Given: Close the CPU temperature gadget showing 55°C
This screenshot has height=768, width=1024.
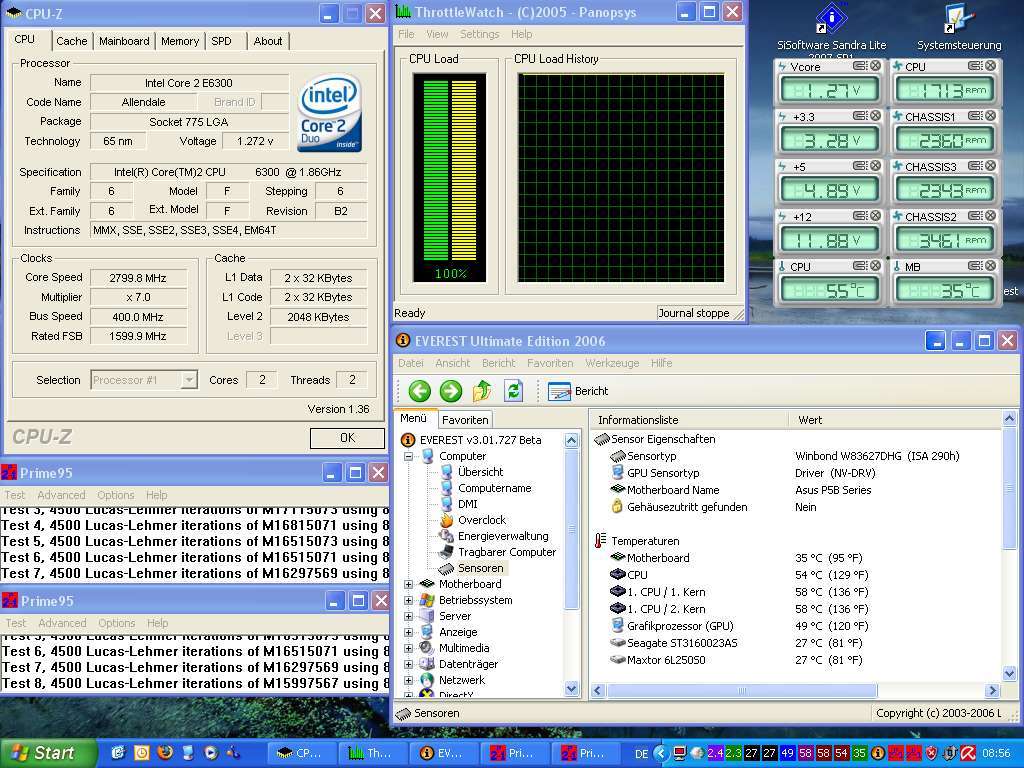Looking at the screenshot, I should 875,266.
